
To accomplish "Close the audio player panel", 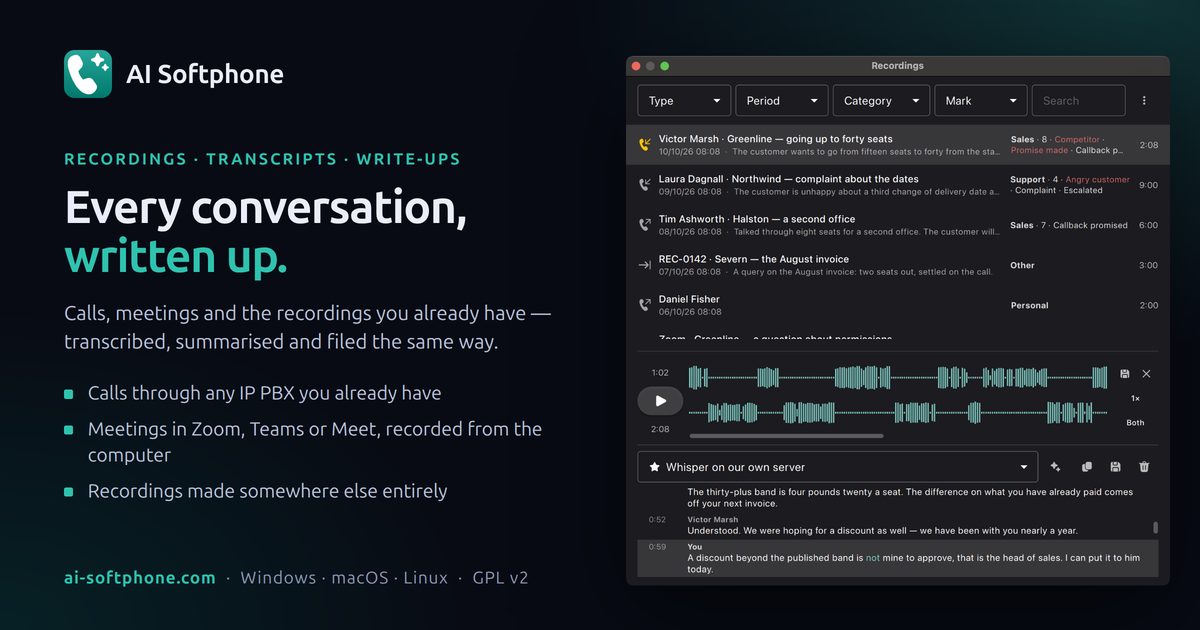I will click(x=1146, y=374).
